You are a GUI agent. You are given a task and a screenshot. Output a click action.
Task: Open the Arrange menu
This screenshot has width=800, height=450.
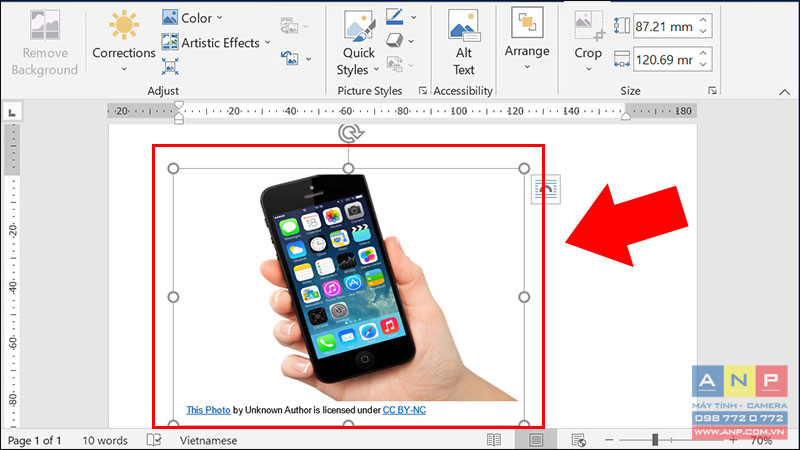pos(527,39)
